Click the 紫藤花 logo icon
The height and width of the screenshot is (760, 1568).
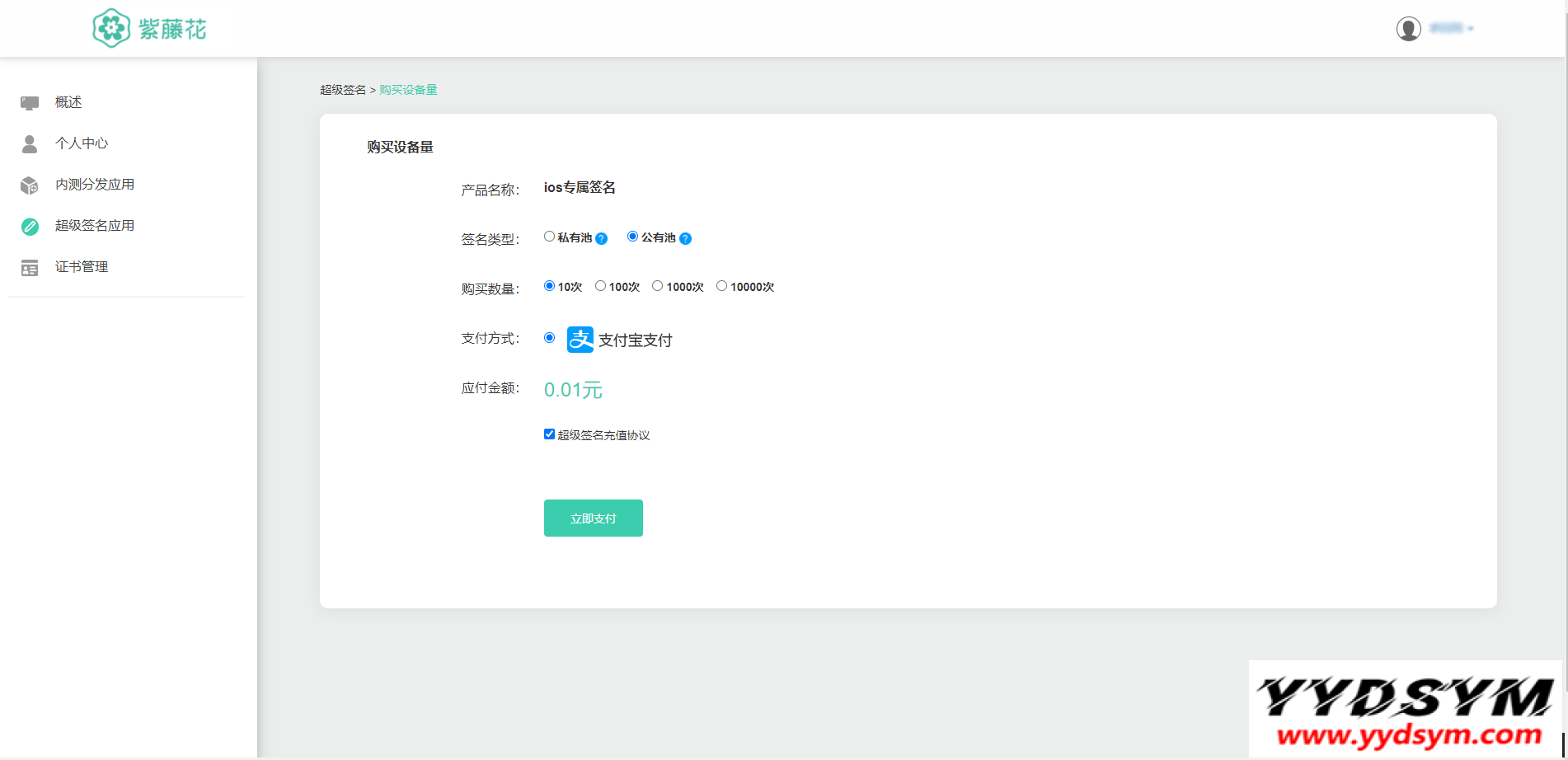(111, 29)
